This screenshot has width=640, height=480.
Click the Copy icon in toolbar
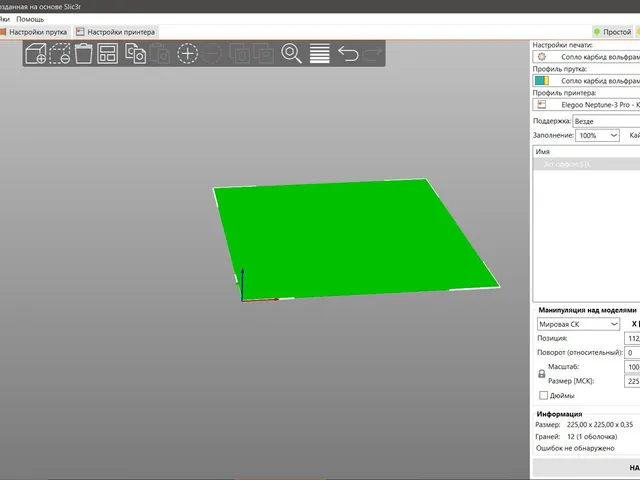(x=135, y=53)
